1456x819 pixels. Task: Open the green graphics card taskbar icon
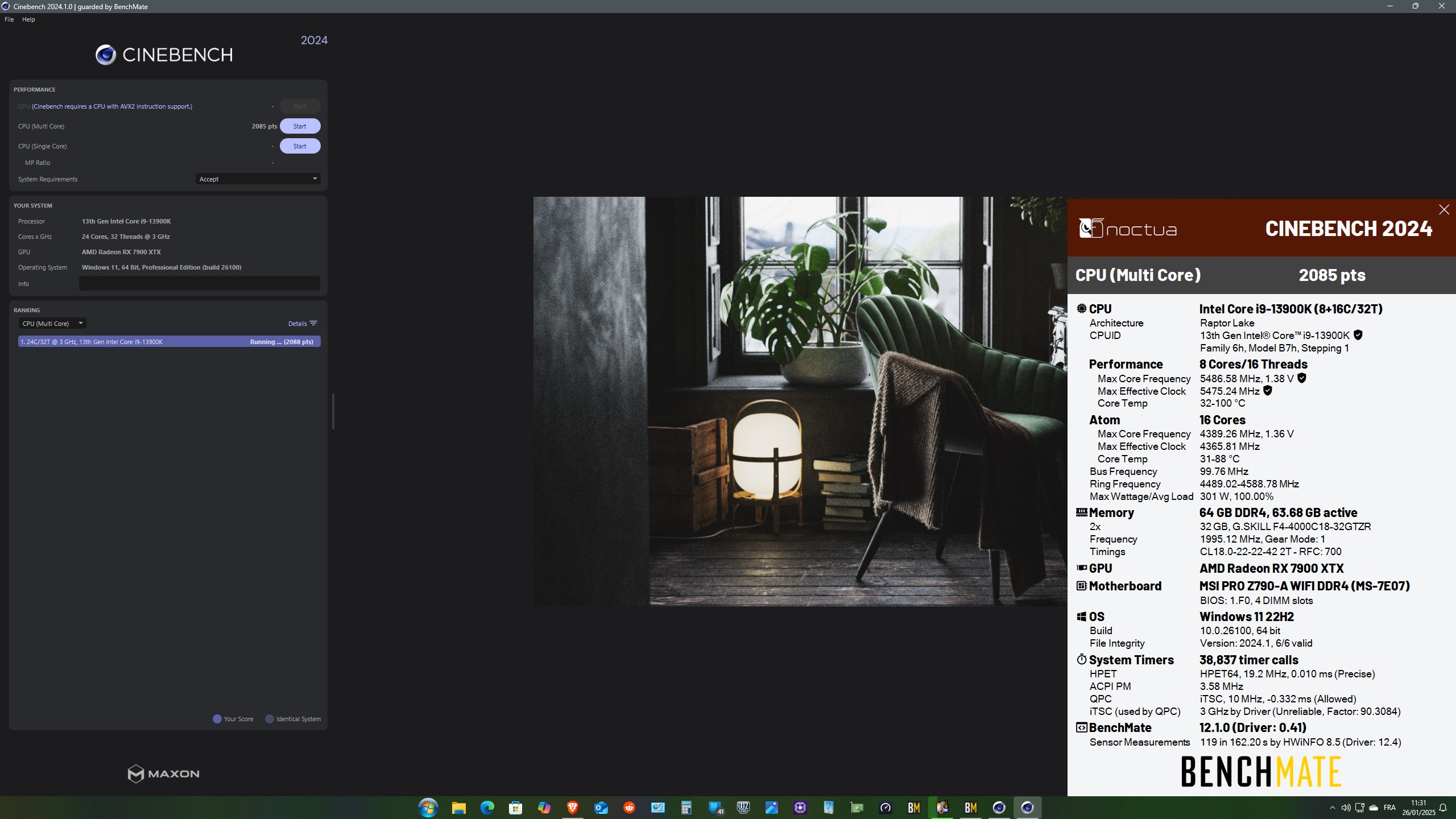tap(857, 808)
